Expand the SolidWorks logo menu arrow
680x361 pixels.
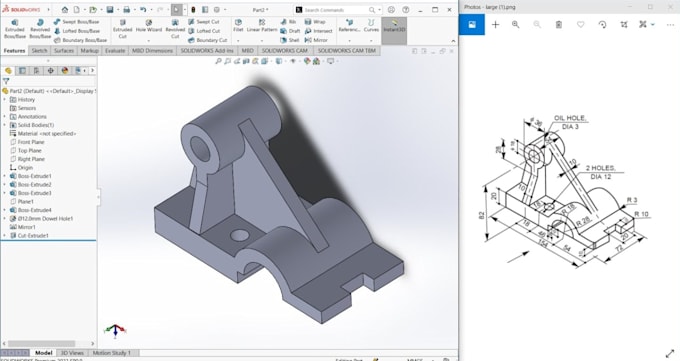[48, 10]
